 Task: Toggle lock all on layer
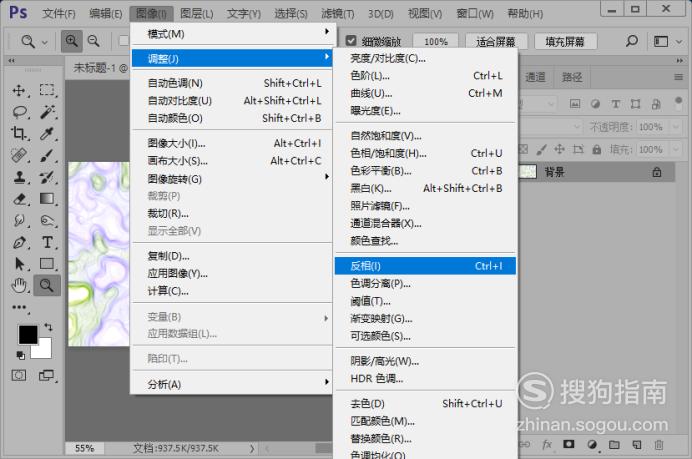[x=597, y=150]
